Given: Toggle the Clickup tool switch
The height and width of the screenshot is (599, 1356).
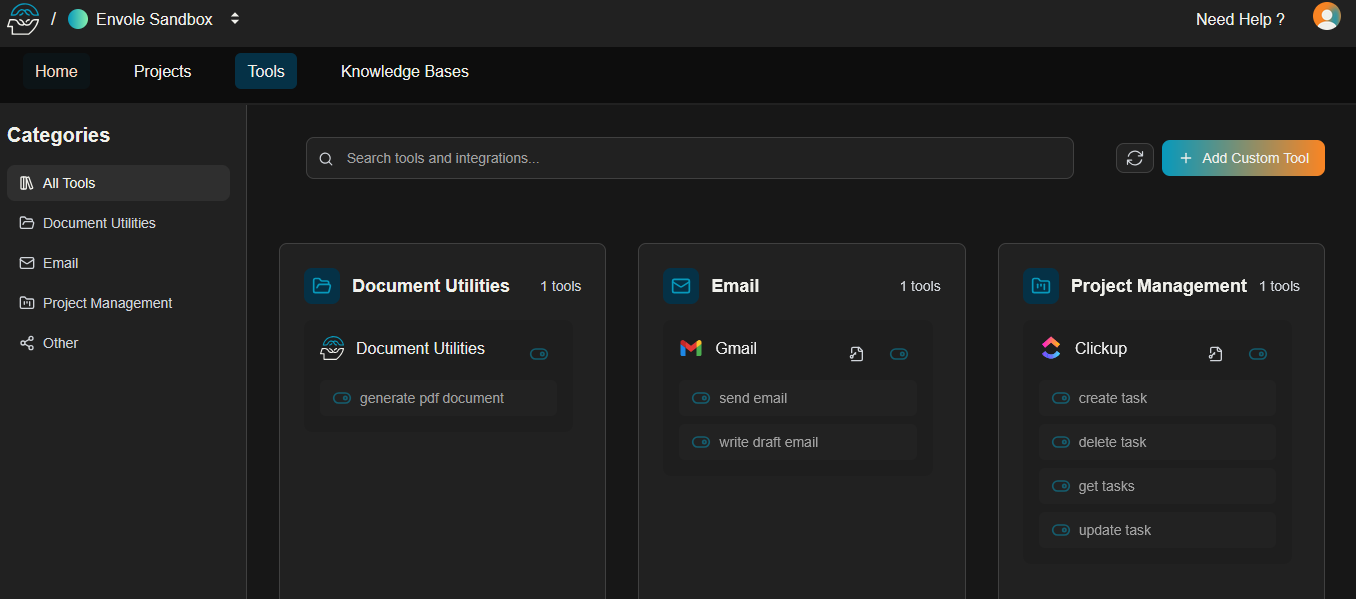Looking at the screenshot, I should [1258, 354].
